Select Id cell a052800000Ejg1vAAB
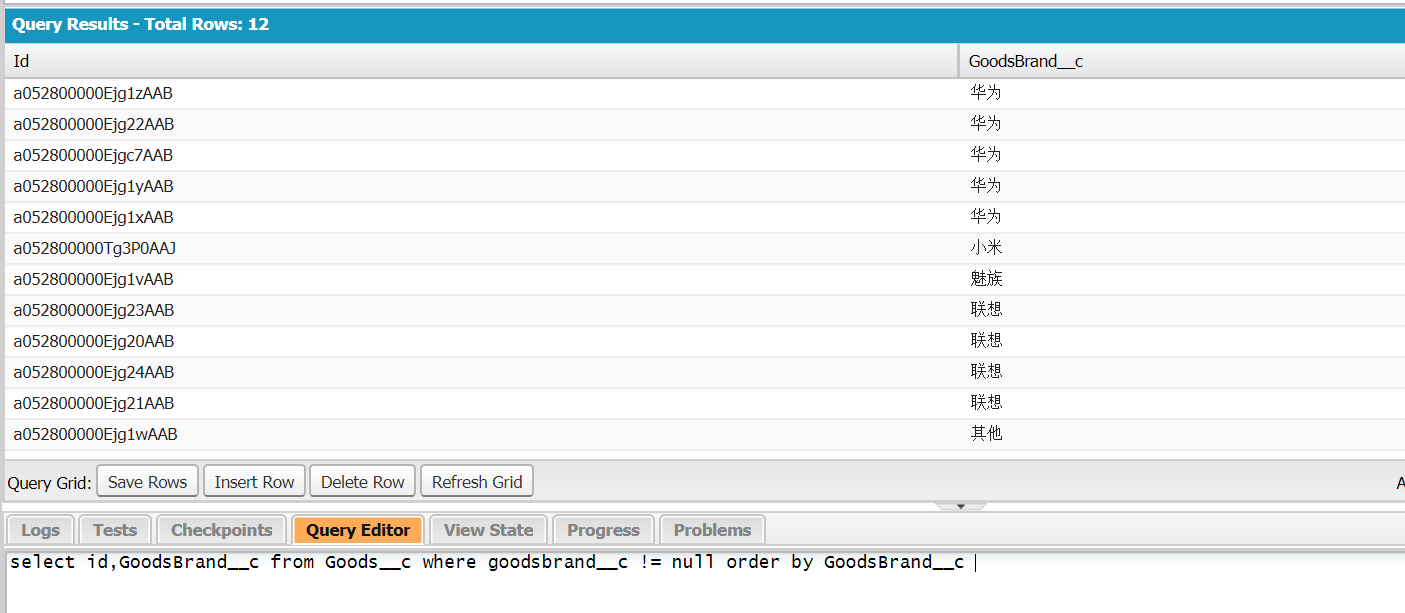This screenshot has height=613, width=1405. click(481, 279)
